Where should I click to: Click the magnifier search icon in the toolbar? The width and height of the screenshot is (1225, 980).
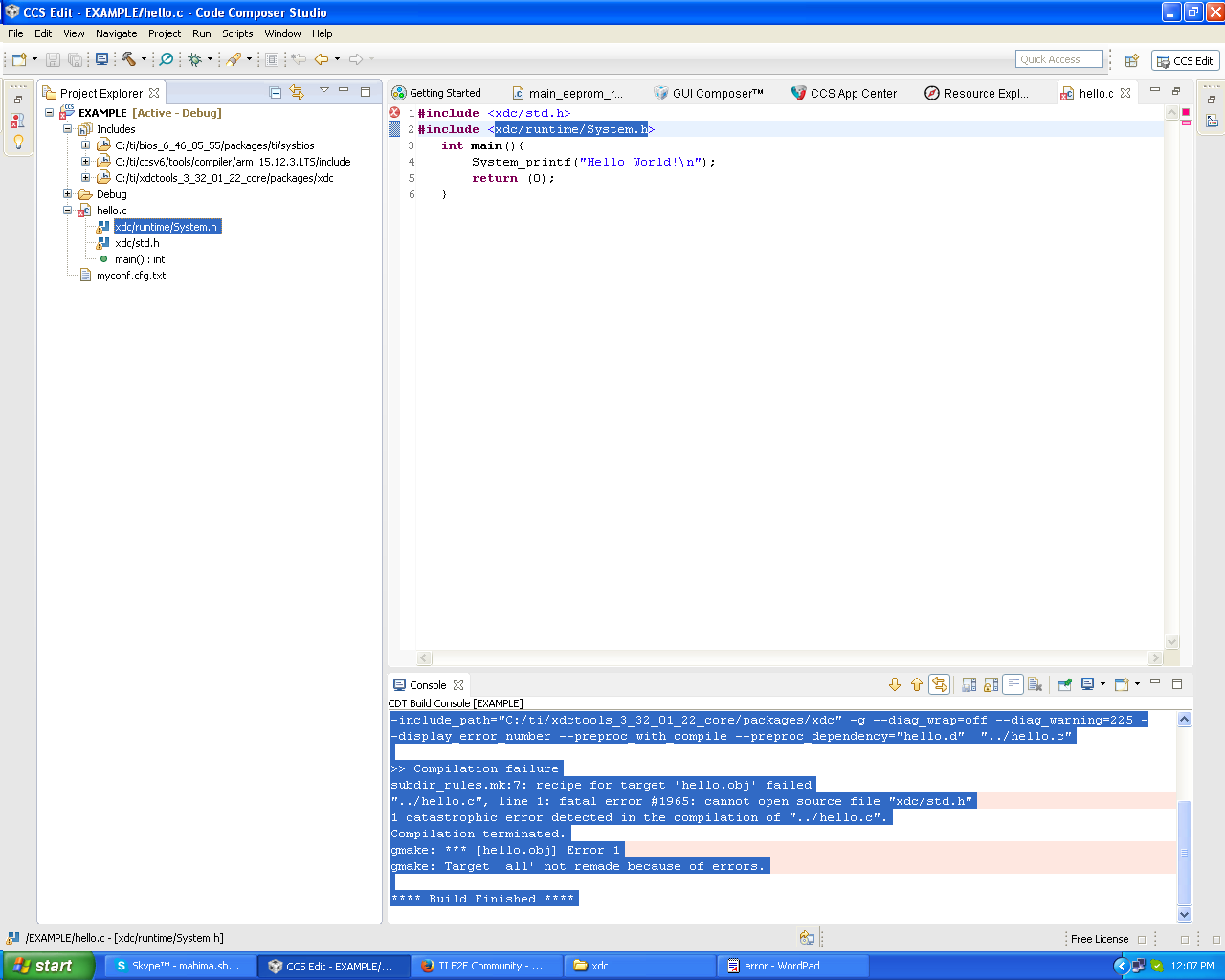point(166,59)
